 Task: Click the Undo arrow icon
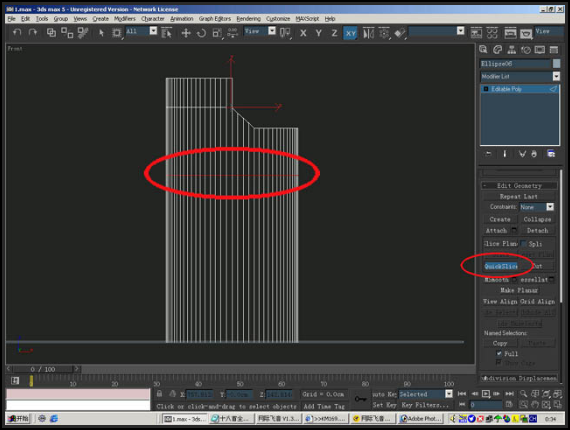click(17, 33)
